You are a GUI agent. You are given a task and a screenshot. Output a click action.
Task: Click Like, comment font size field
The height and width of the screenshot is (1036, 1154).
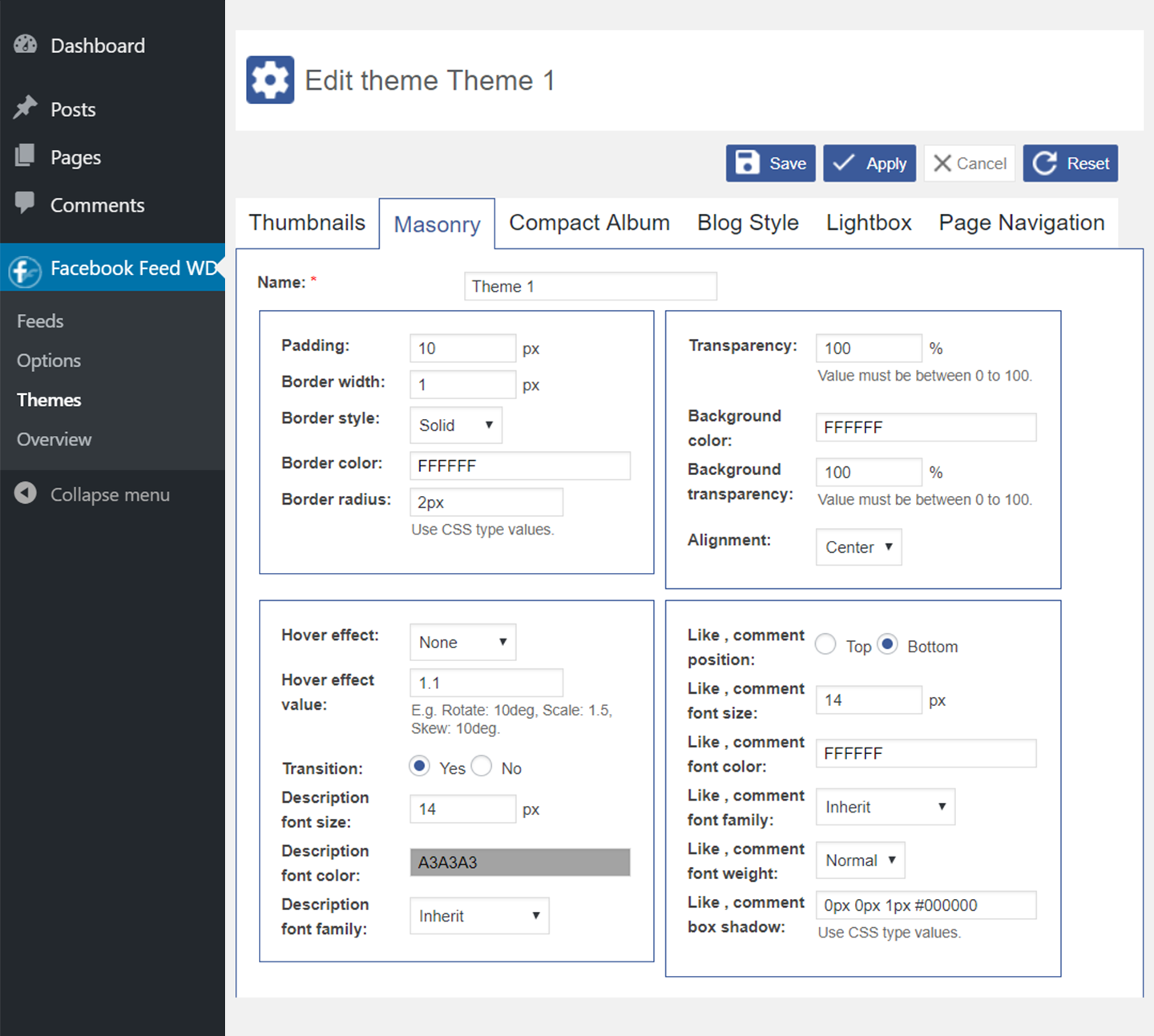pyautogui.click(x=869, y=700)
